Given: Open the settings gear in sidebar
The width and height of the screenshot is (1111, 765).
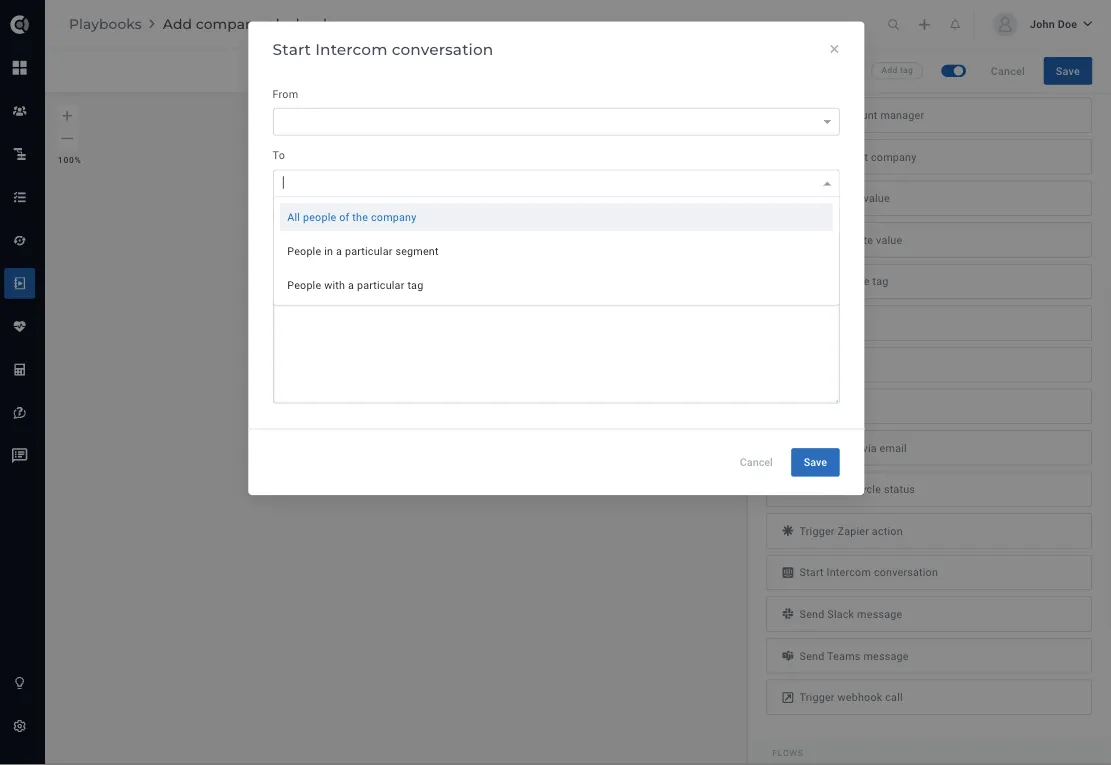Looking at the screenshot, I should 20,726.
